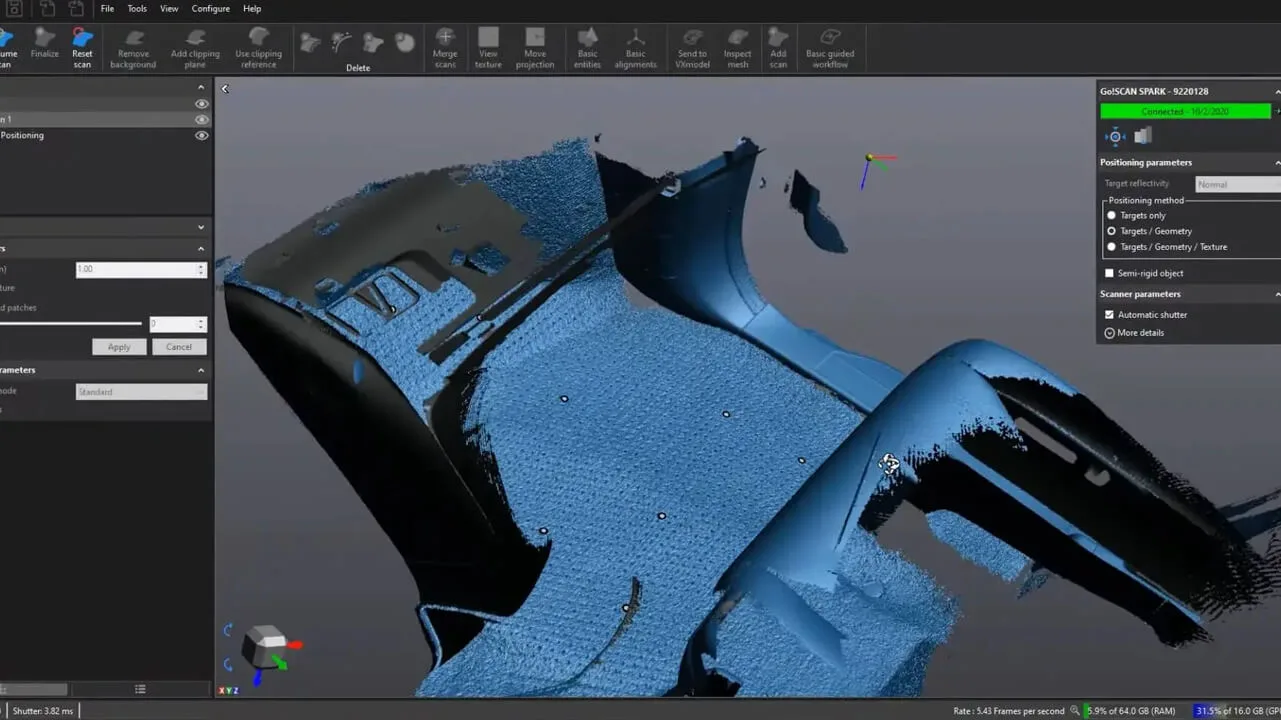Select the Targets only positioning method
The width and height of the screenshot is (1281, 720).
(1111, 216)
